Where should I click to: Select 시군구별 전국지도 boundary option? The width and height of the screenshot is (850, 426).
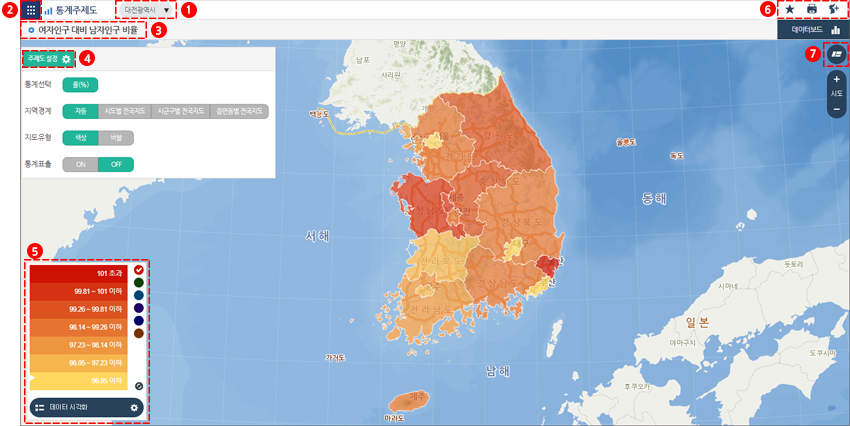(x=181, y=111)
